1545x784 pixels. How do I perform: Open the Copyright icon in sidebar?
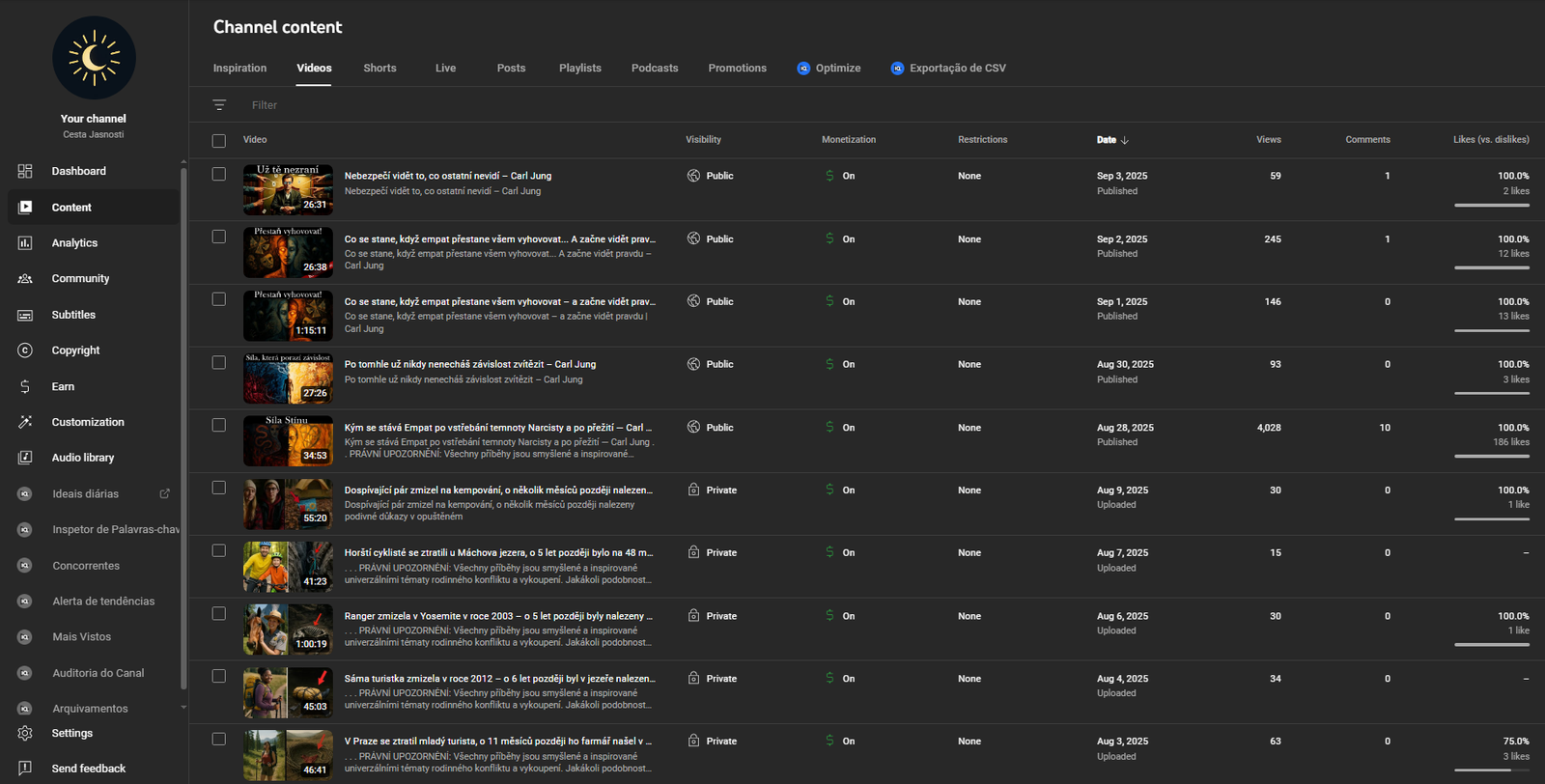(25, 350)
